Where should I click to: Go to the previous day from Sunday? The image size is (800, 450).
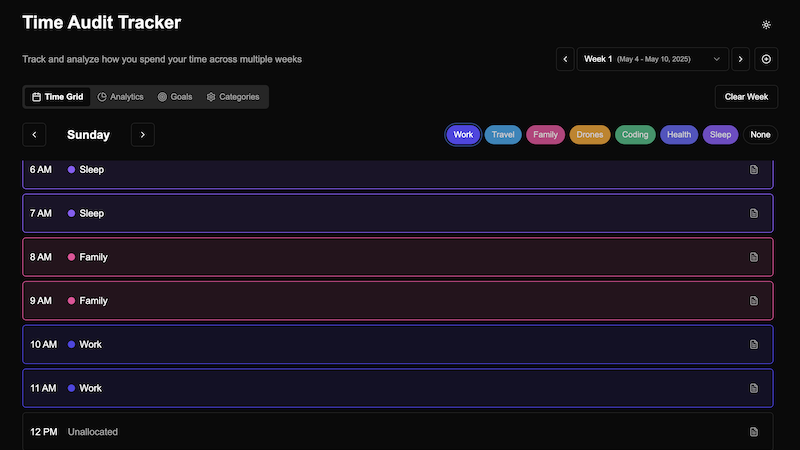(34, 135)
